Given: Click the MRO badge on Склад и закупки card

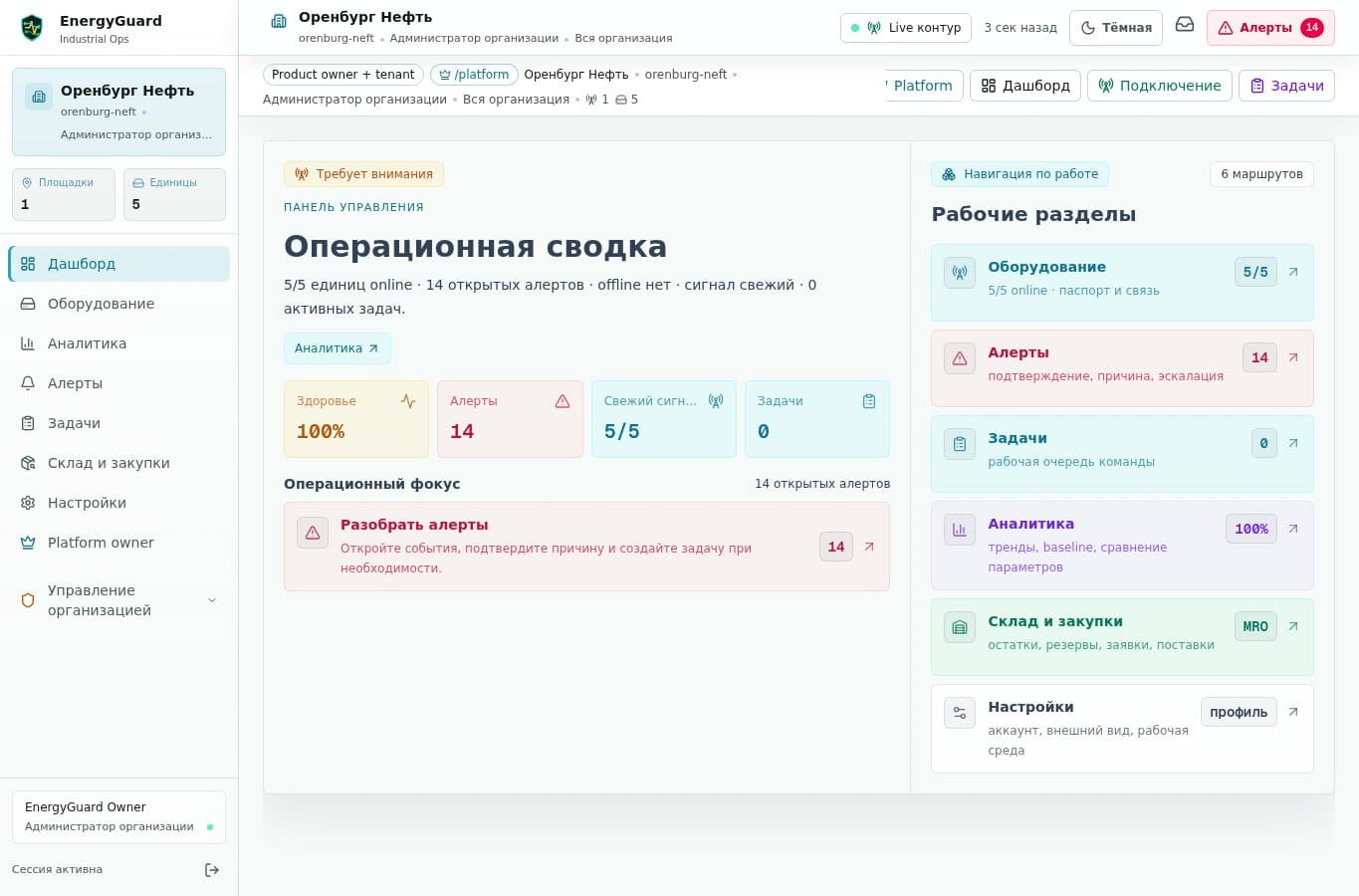Looking at the screenshot, I should tap(1255, 626).
